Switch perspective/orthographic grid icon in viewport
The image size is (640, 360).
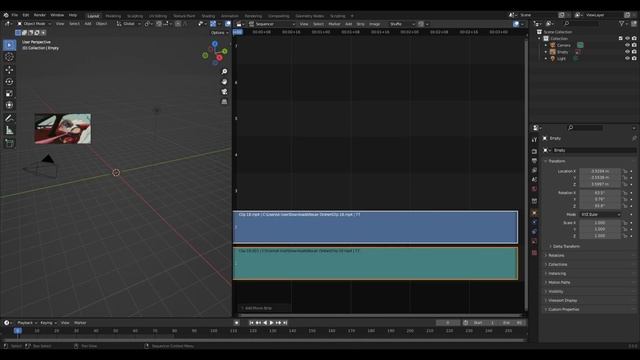click(224, 102)
